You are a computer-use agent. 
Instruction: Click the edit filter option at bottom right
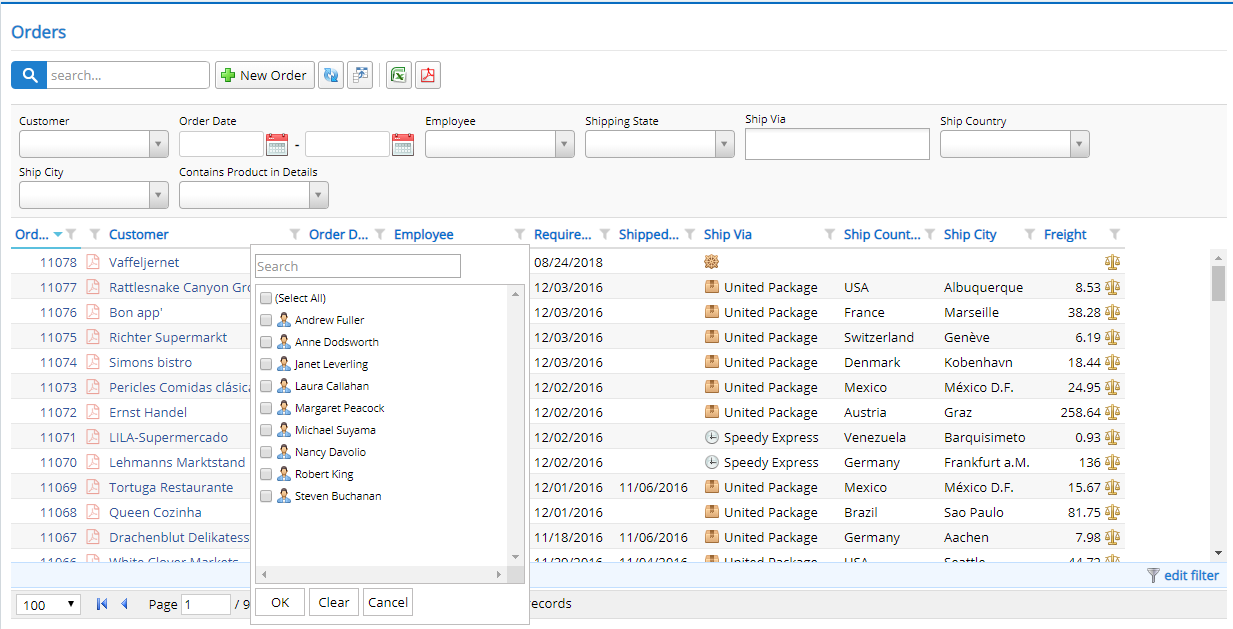1191,575
